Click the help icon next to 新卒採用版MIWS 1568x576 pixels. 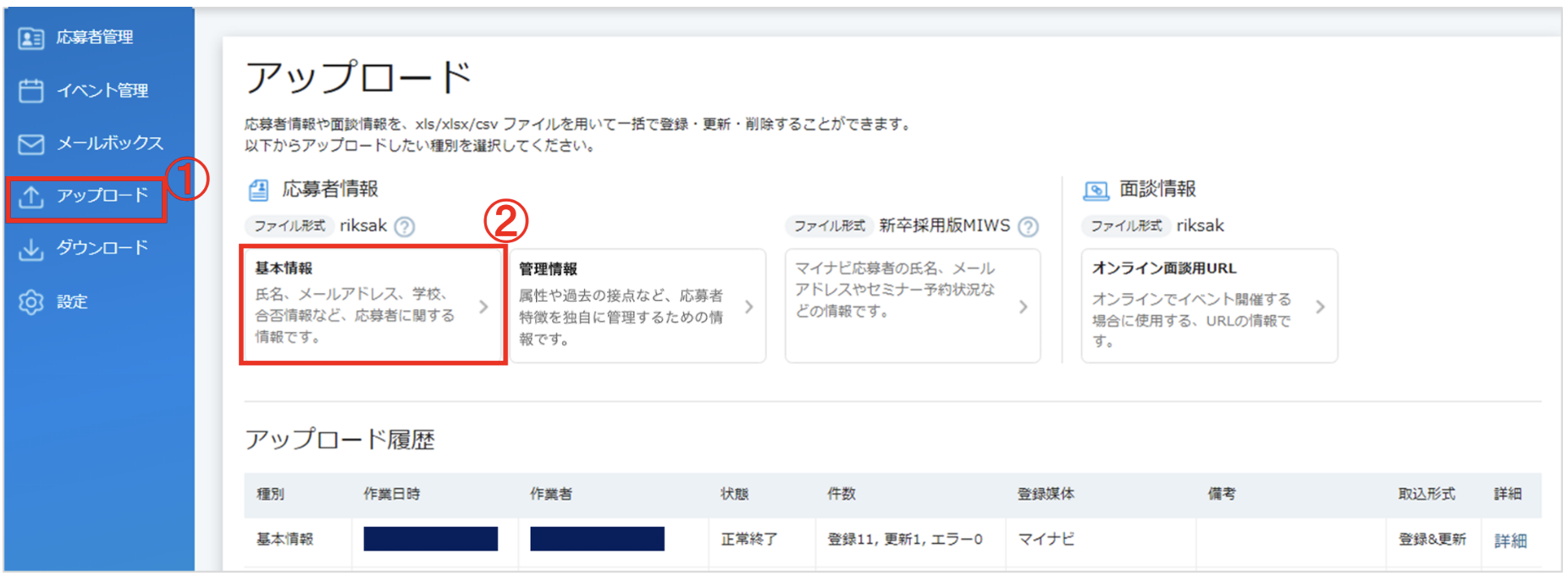coord(1028,227)
